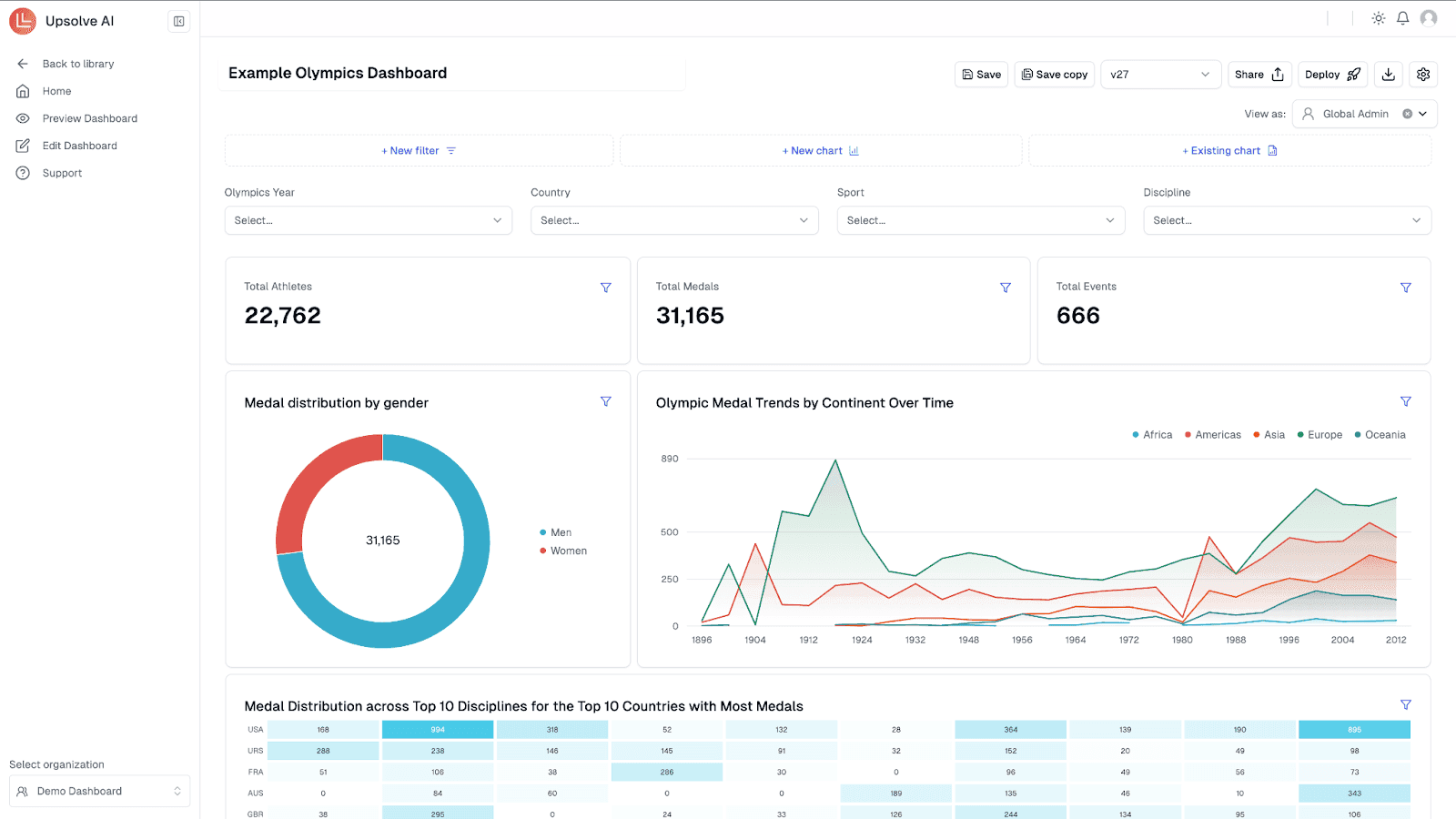
Task: Open the Olympics Year select dropdown
Action: (368, 219)
